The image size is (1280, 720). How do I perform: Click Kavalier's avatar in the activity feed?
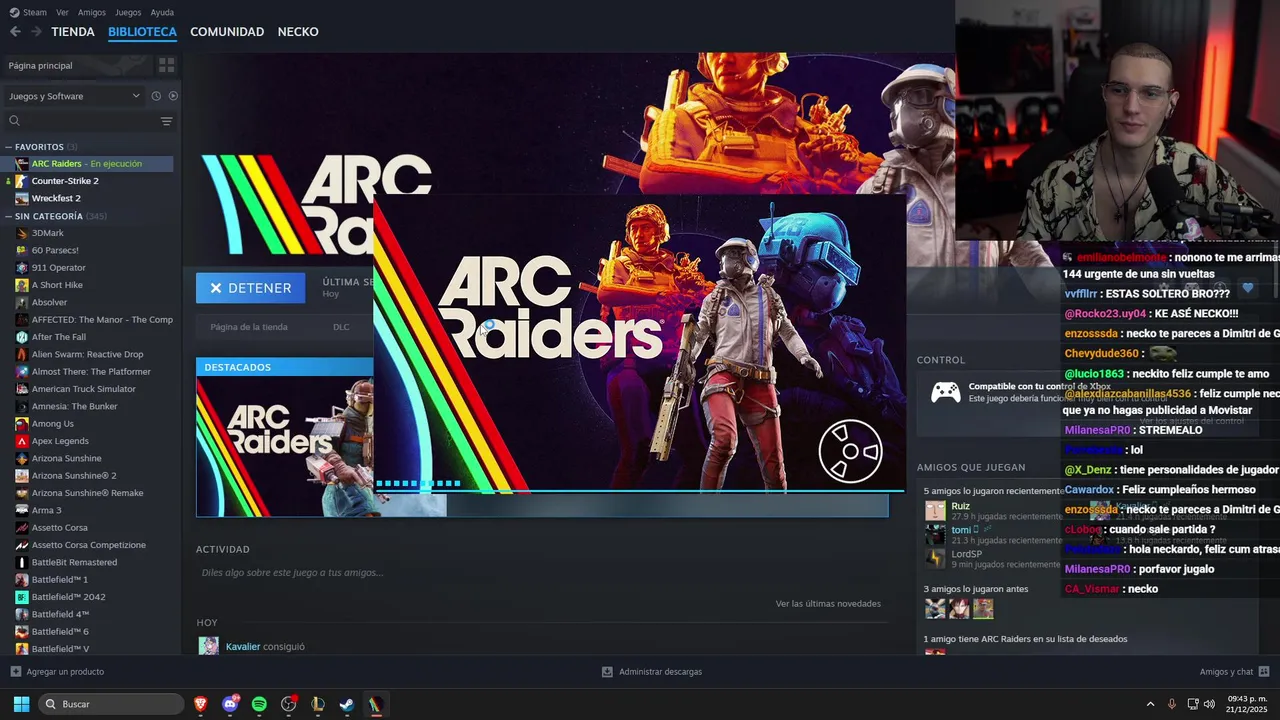209,646
